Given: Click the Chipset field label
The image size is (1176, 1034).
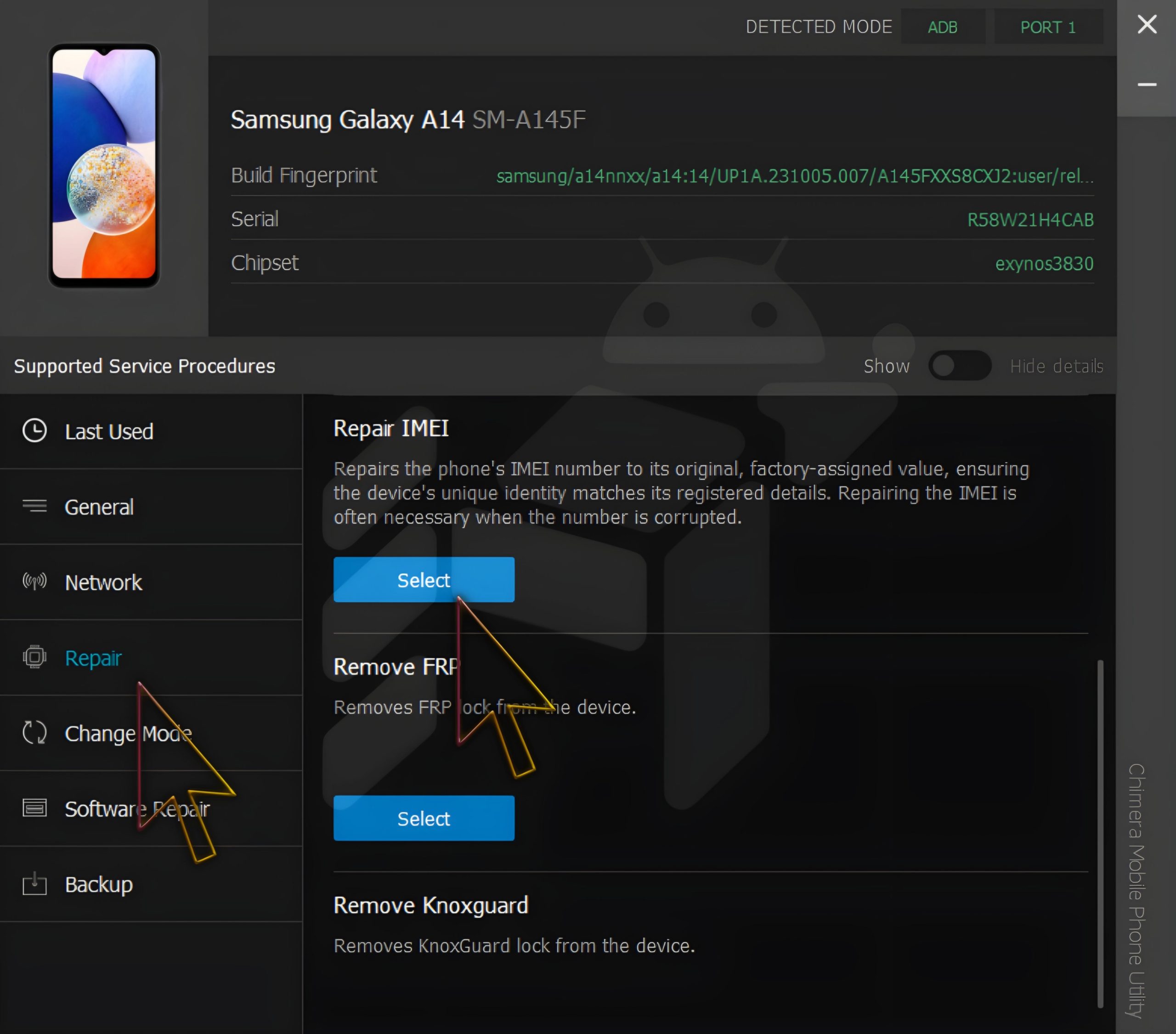Looking at the screenshot, I should point(265,262).
